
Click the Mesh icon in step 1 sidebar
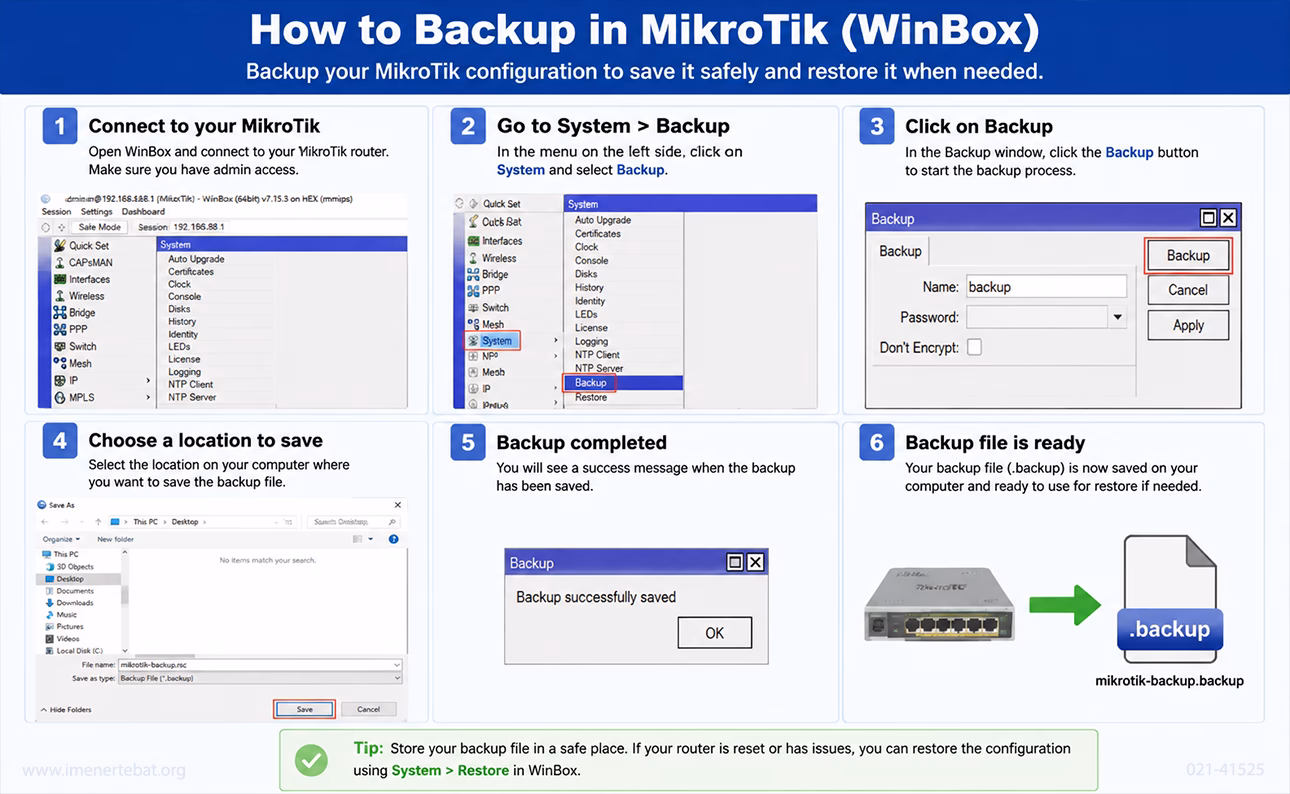point(60,363)
